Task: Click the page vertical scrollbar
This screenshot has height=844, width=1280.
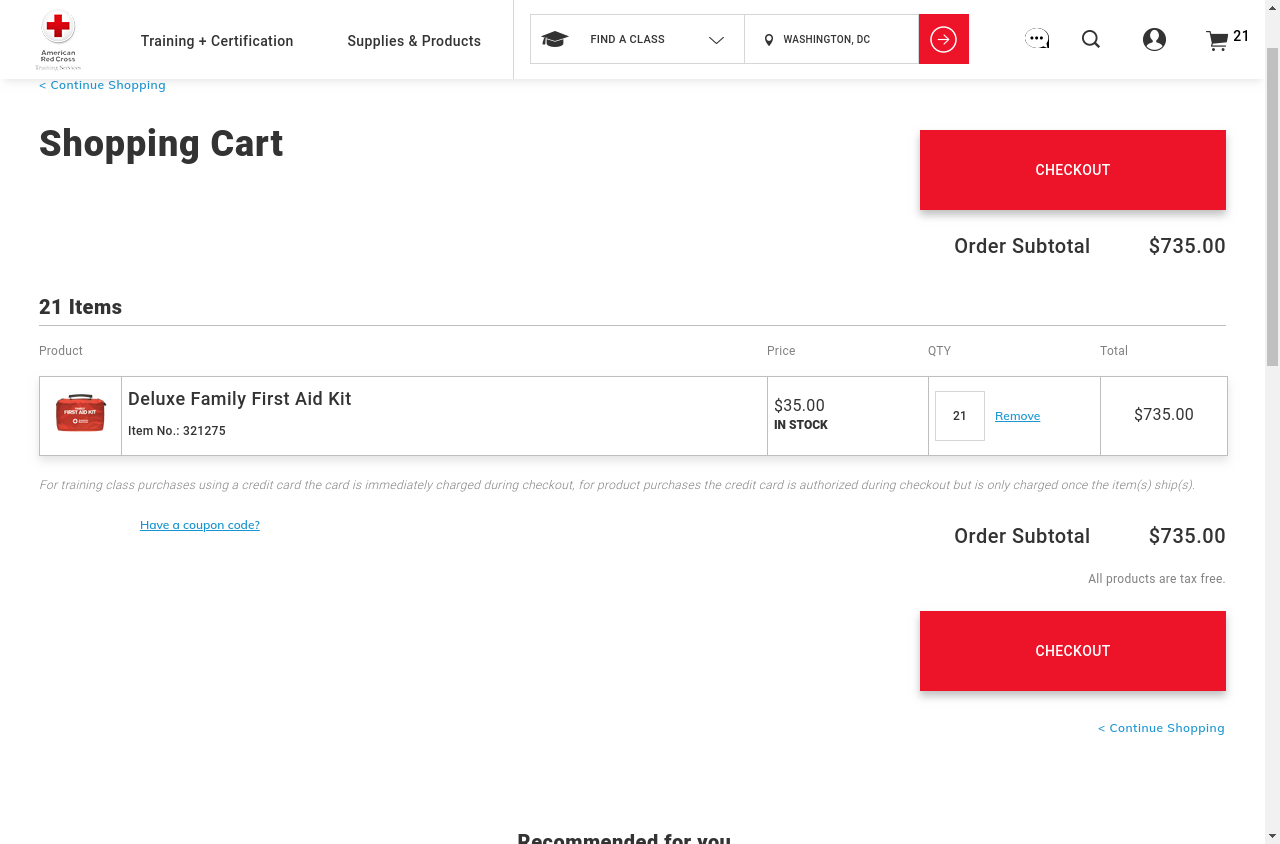Action: coord(1272,200)
